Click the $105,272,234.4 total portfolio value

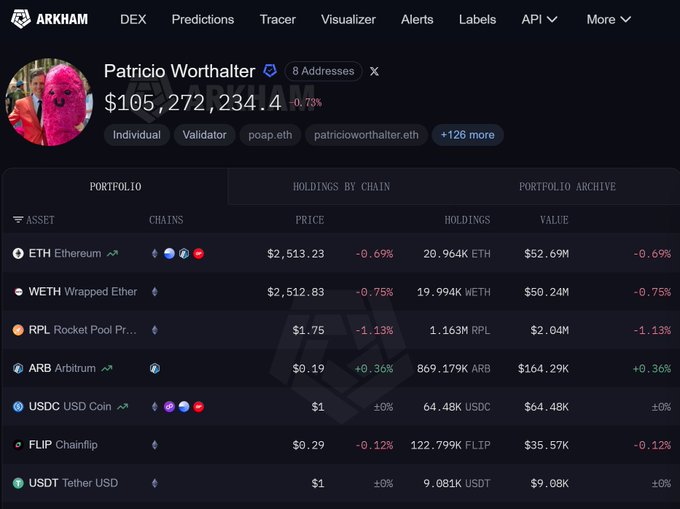[x=193, y=103]
